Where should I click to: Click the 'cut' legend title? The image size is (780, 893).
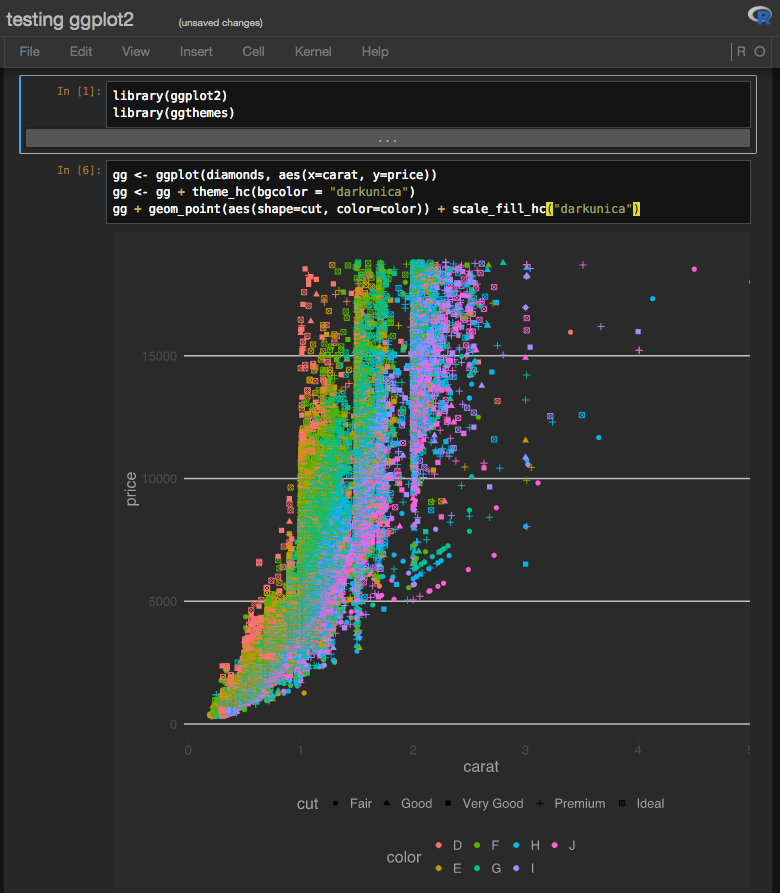tap(307, 804)
